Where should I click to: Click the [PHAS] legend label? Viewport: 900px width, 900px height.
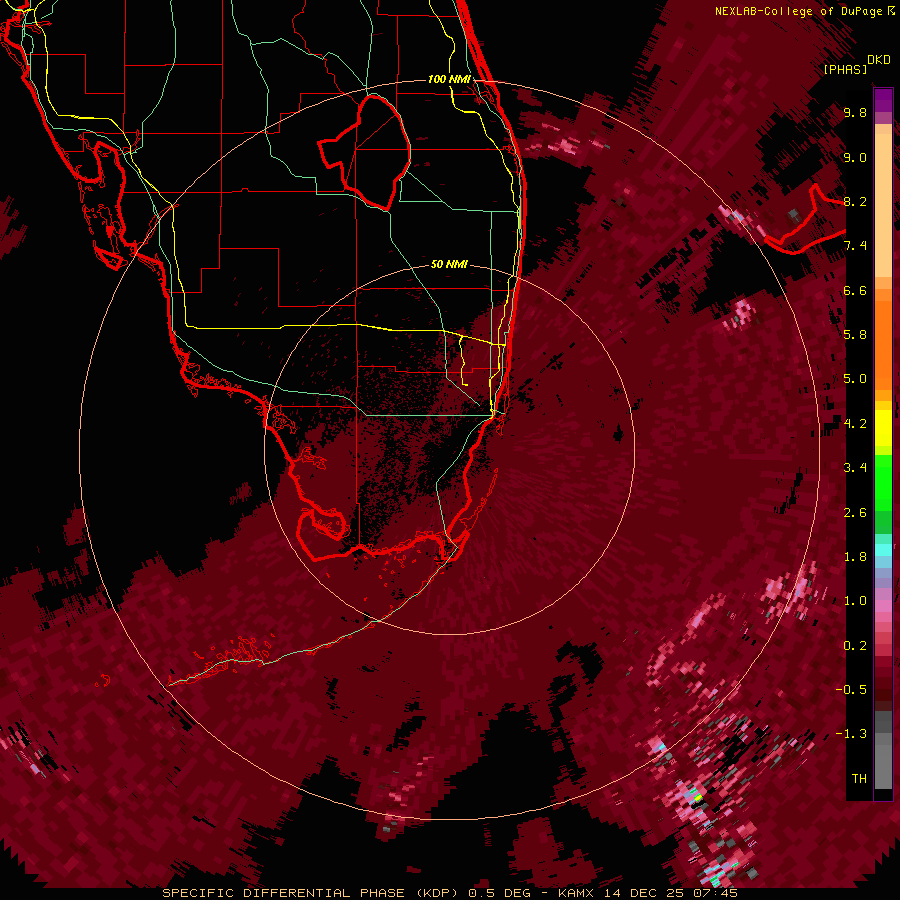845,69
